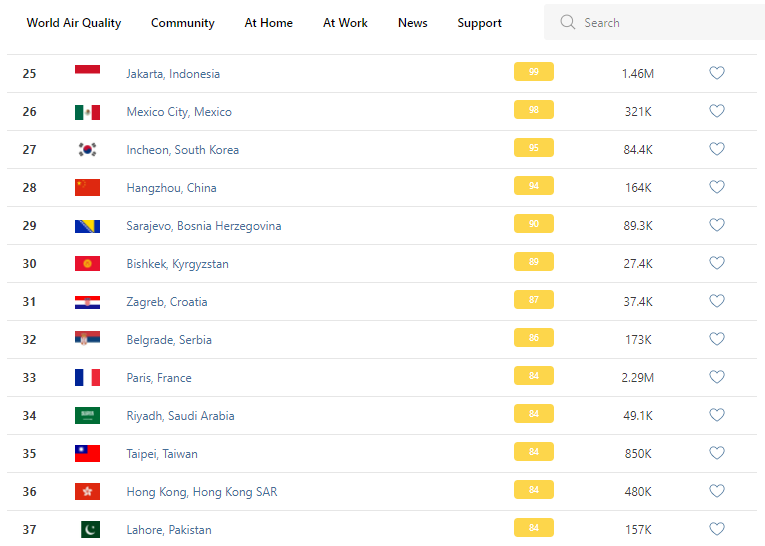Open the Lahore, Pakistan link
Viewport: 765px width, 546px height.
pyautogui.click(x=169, y=530)
